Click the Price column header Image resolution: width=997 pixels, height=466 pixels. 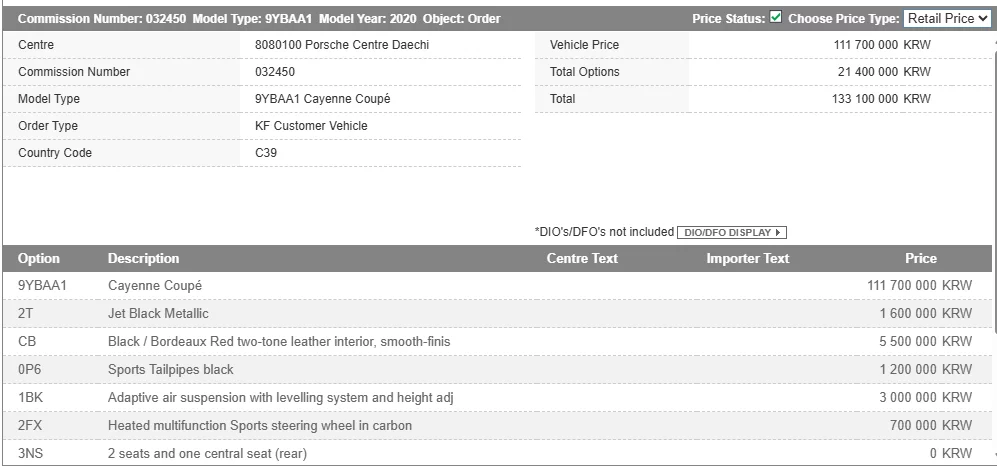921,258
